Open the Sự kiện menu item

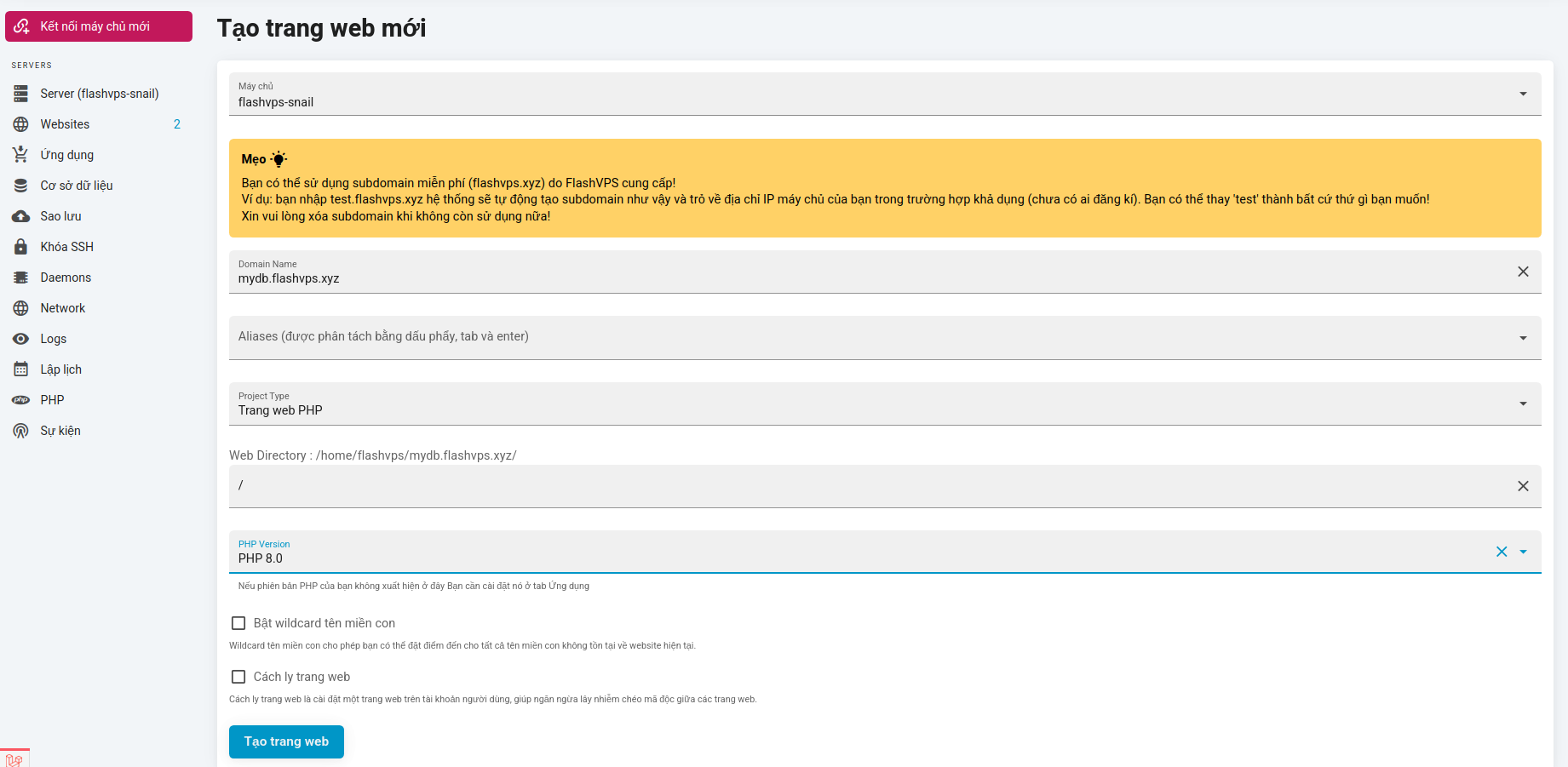pyautogui.click(x=60, y=431)
